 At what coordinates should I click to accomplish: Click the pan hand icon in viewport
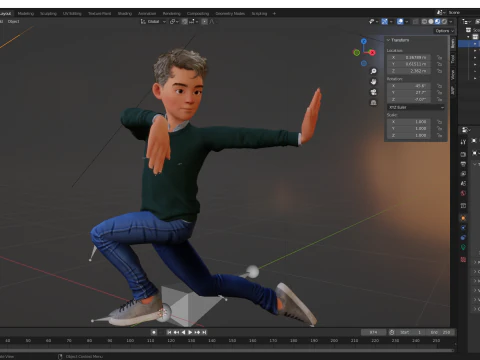[x=373, y=82]
